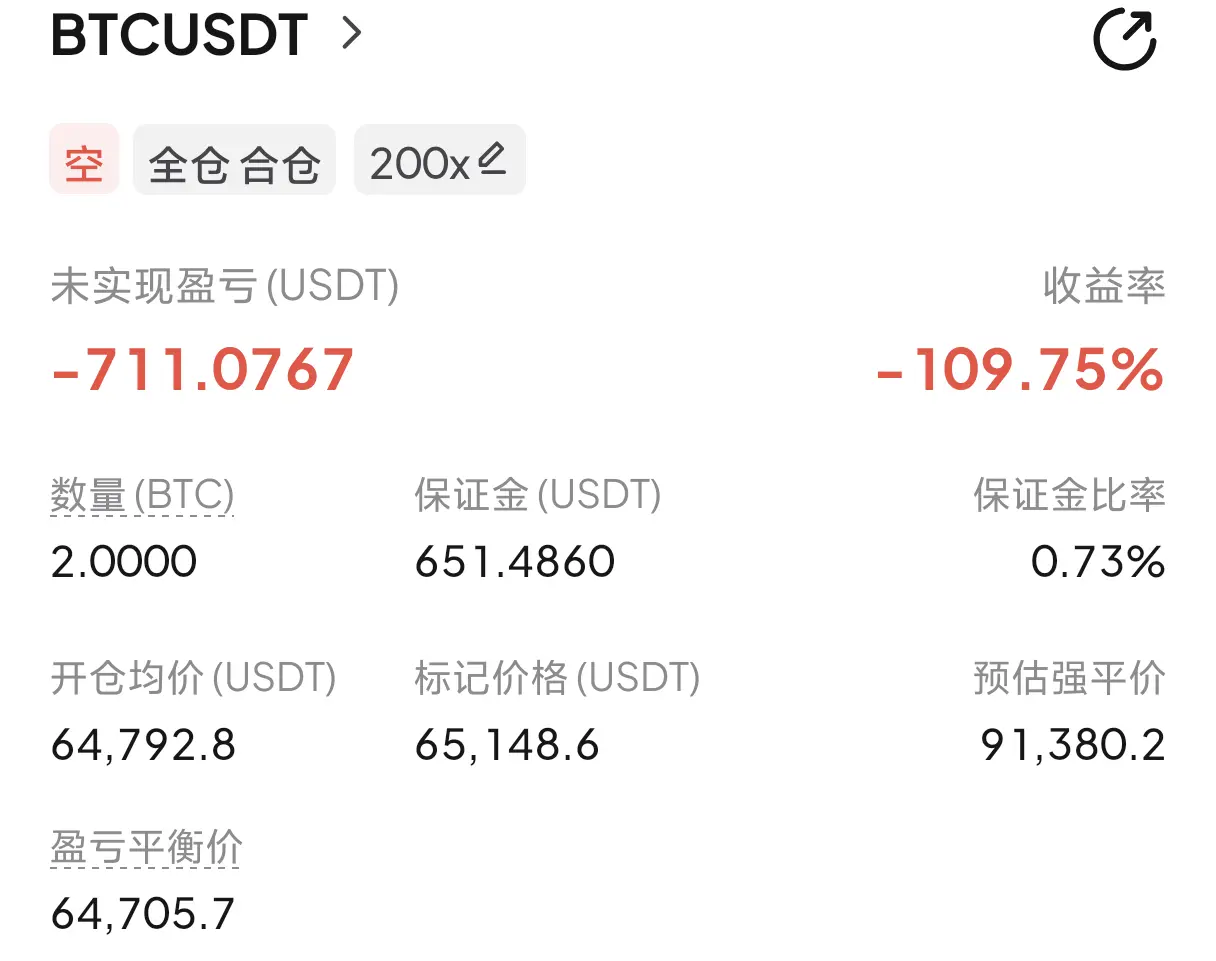Tap the entry price 64,792.8
The height and width of the screenshot is (961, 1216).
coord(143,745)
